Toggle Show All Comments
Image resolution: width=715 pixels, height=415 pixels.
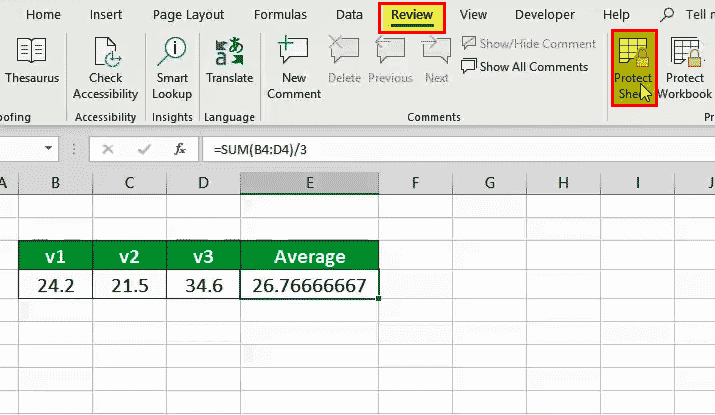point(525,67)
